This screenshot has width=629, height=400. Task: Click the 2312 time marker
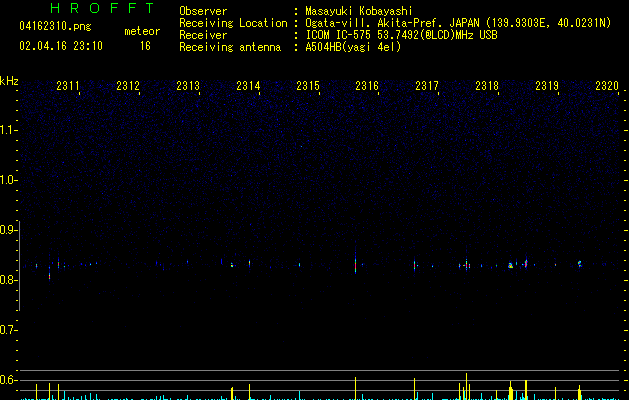(x=128, y=86)
